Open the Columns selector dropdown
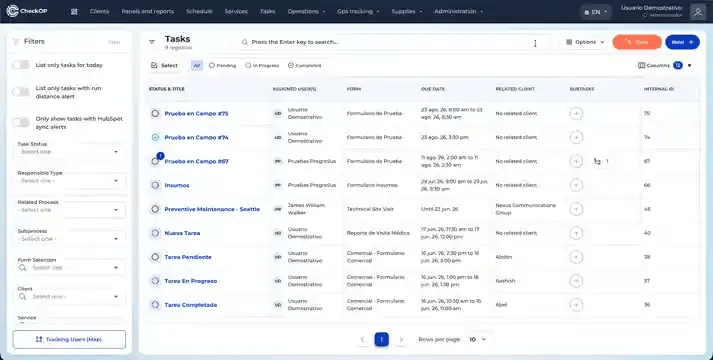Image resolution: width=713 pixels, height=360 pixels. click(x=665, y=65)
